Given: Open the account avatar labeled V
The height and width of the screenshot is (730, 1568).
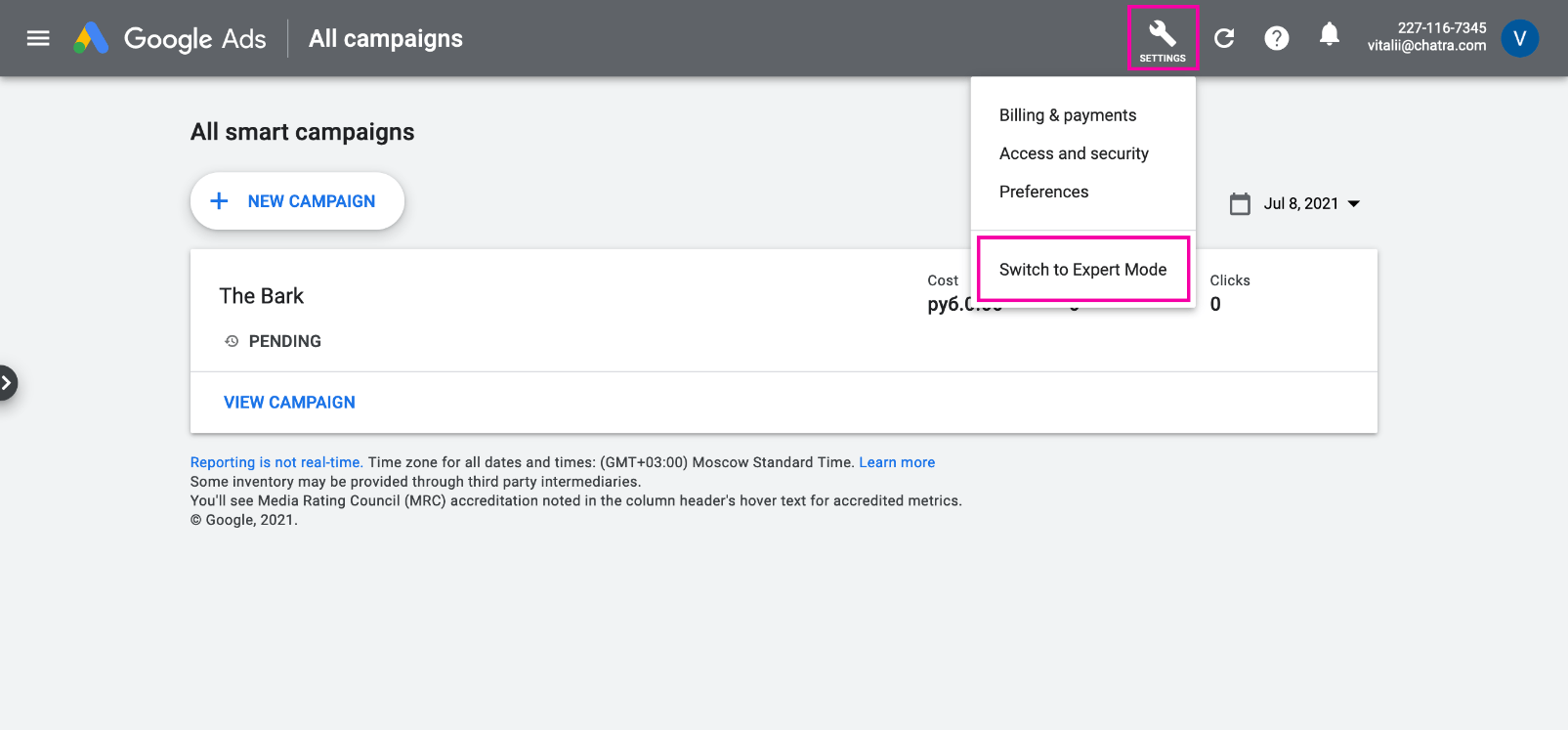Looking at the screenshot, I should 1518,38.
